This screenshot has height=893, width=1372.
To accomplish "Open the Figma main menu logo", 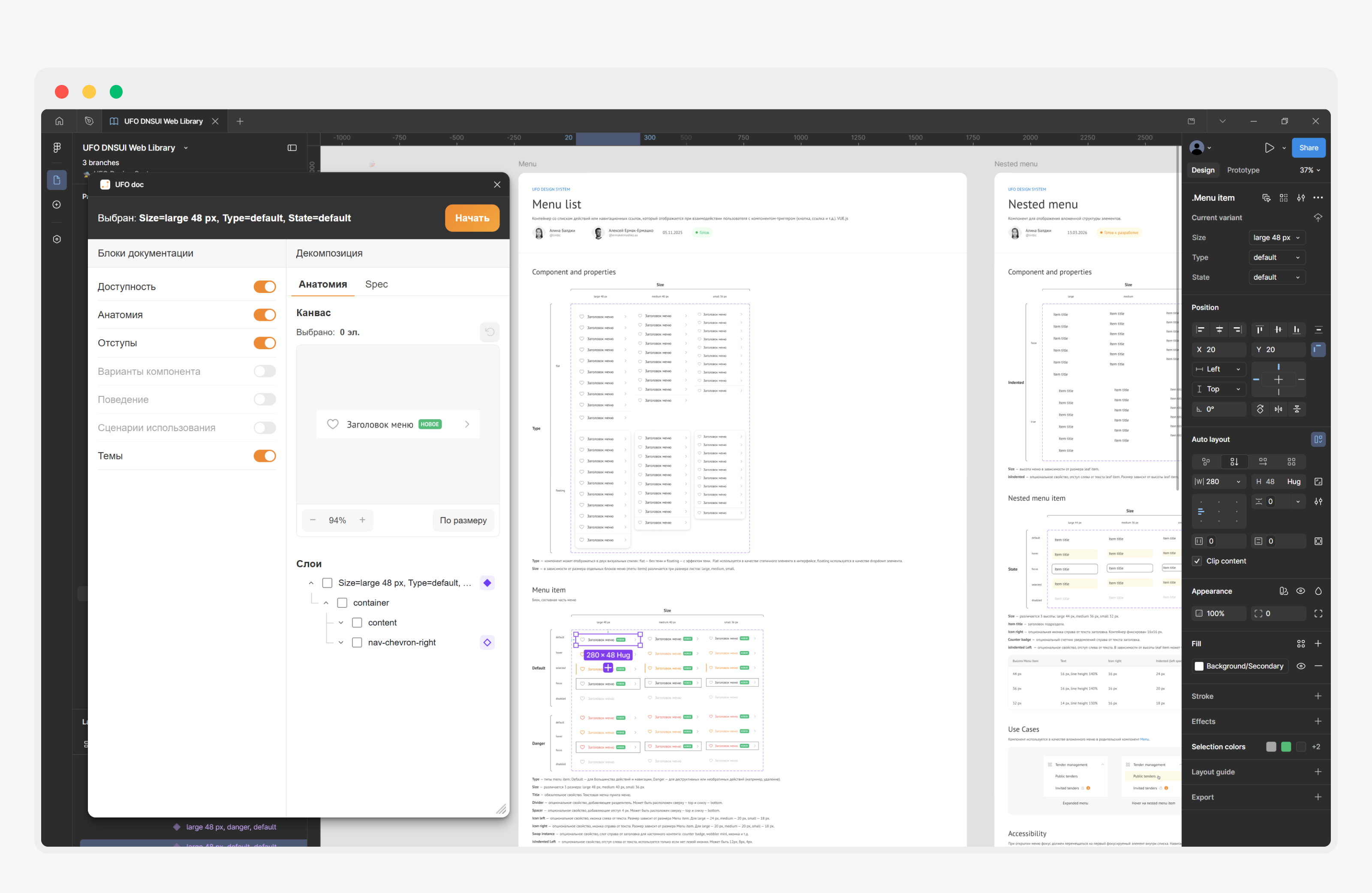I will tap(57, 148).
